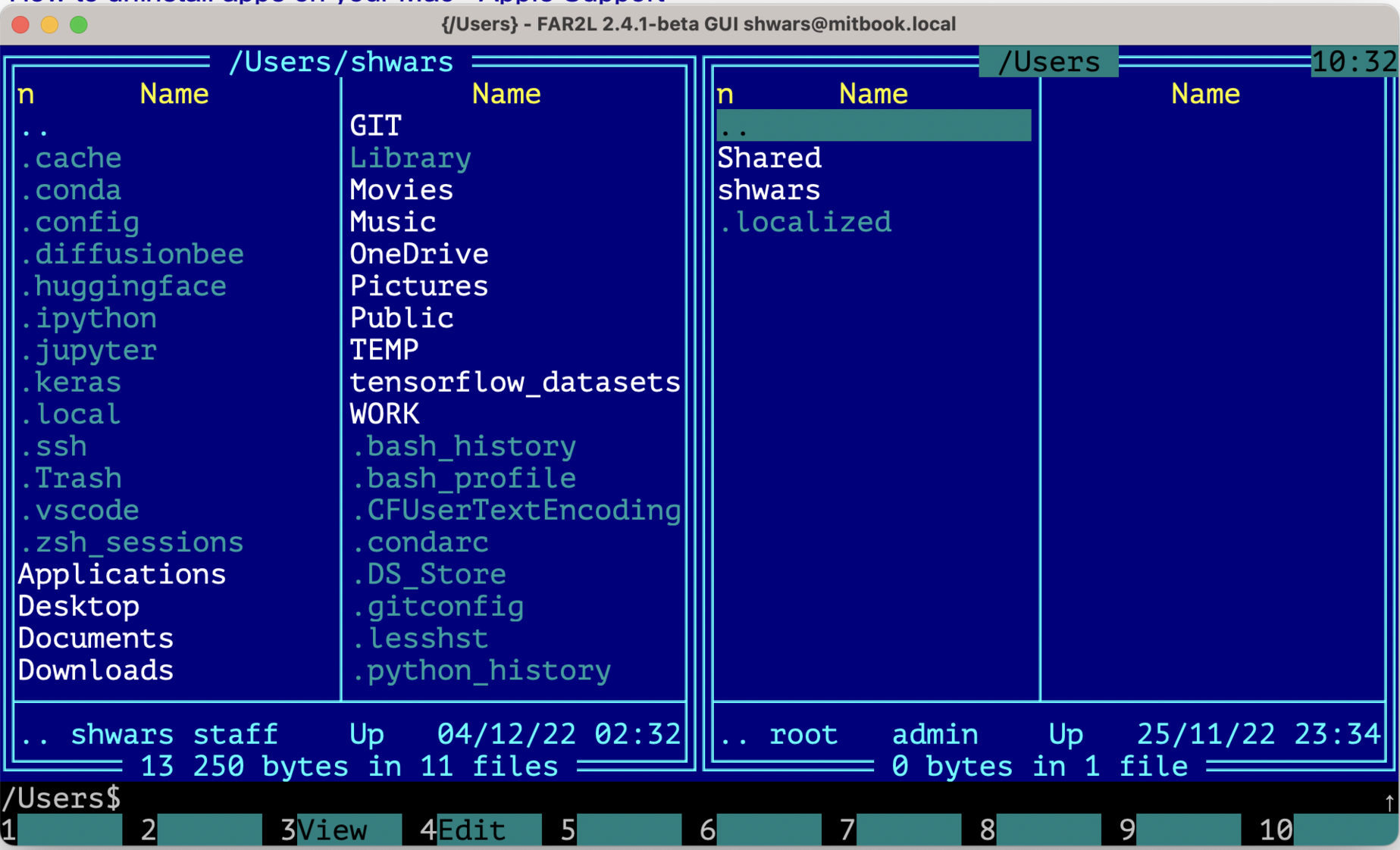Viewport: 1400px width, 850px height.
Task: Select the shwars folder in right panel
Action: pyautogui.click(x=769, y=190)
